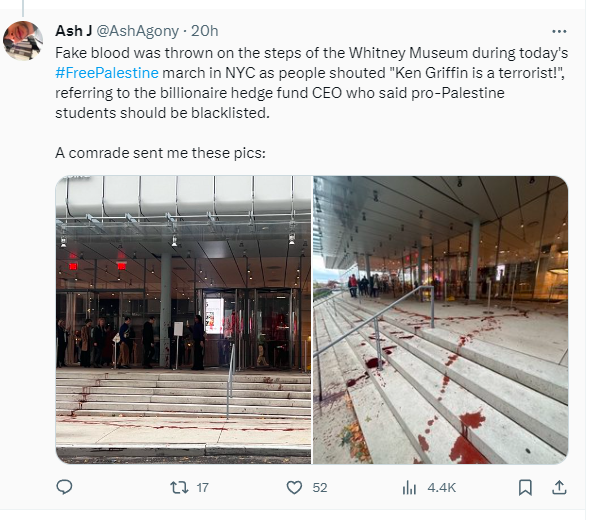Enlarge left photo of museum entrance

[x=184, y=320]
